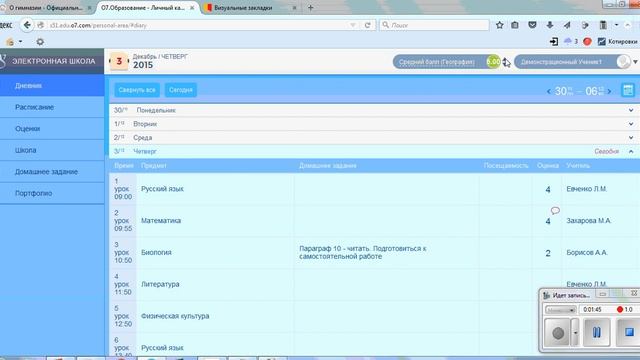Click the Pocket save icon
640x360 pixels.
point(532,25)
